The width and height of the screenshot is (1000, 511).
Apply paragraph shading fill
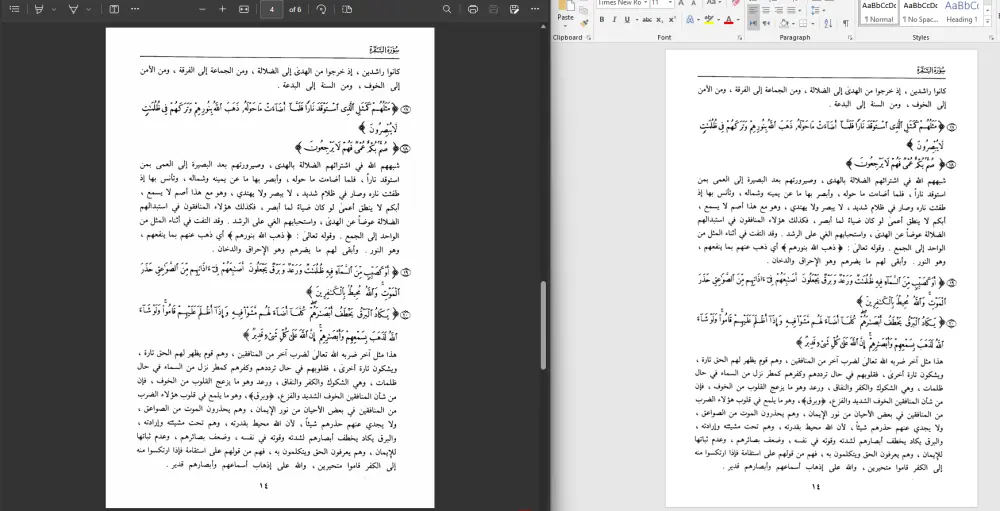pos(784,23)
